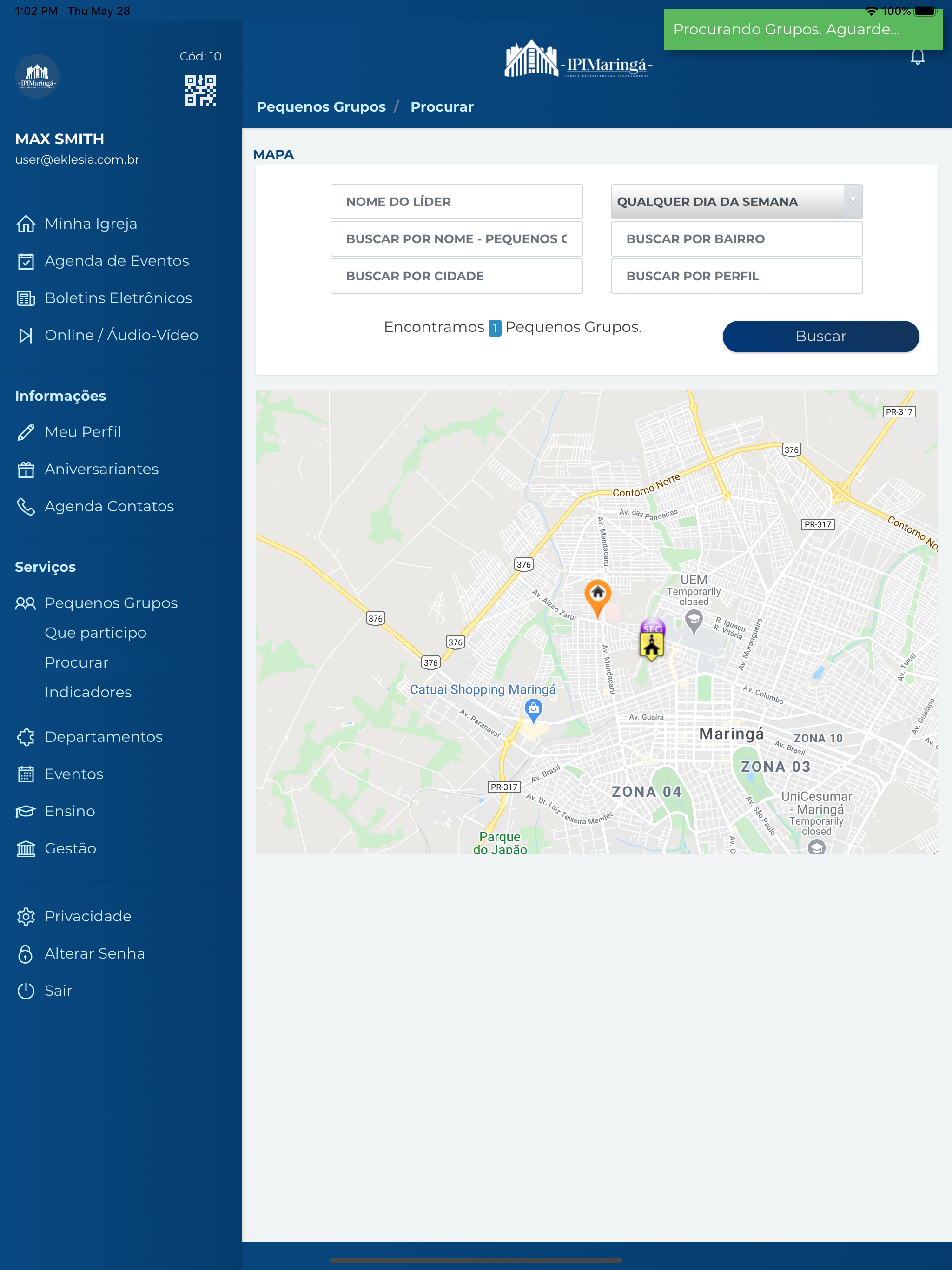The height and width of the screenshot is (1270, 952).
Task: Click the Cód: 10 label
Action: [200, 56]
